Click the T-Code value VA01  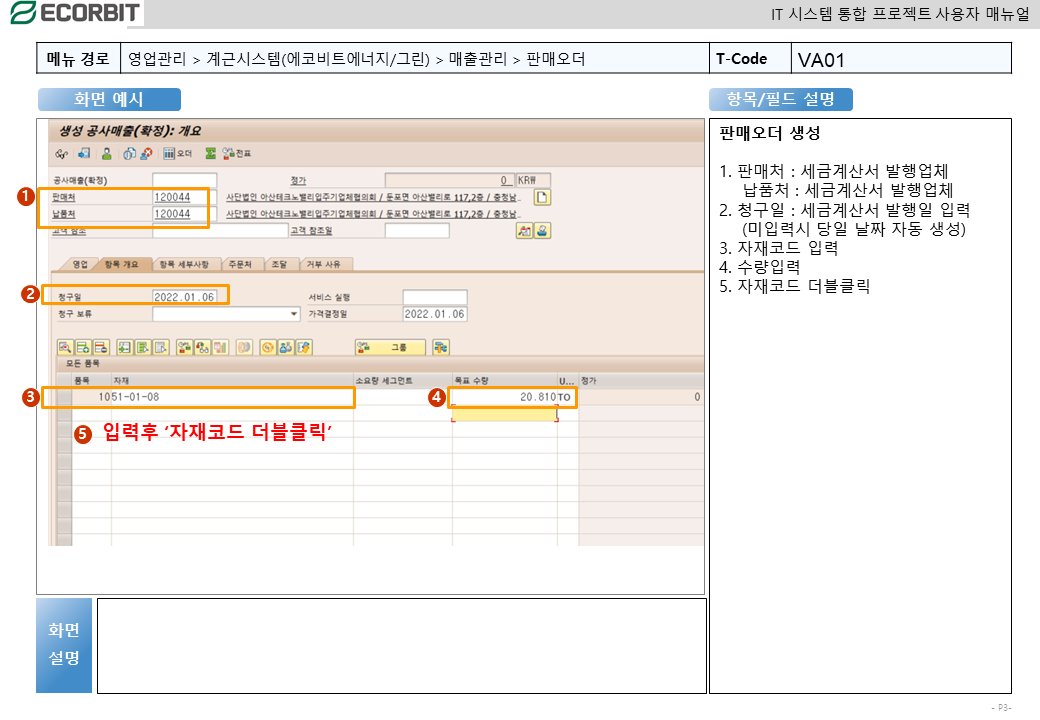820,60
